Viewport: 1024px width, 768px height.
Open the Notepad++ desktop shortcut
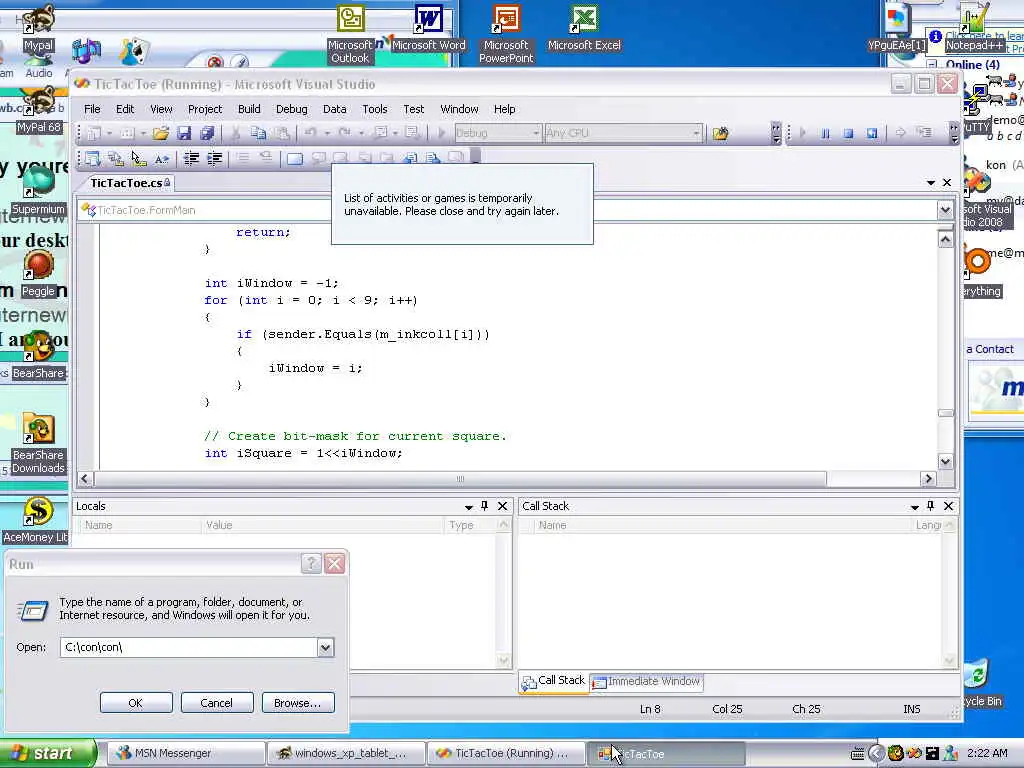[974, 28]
